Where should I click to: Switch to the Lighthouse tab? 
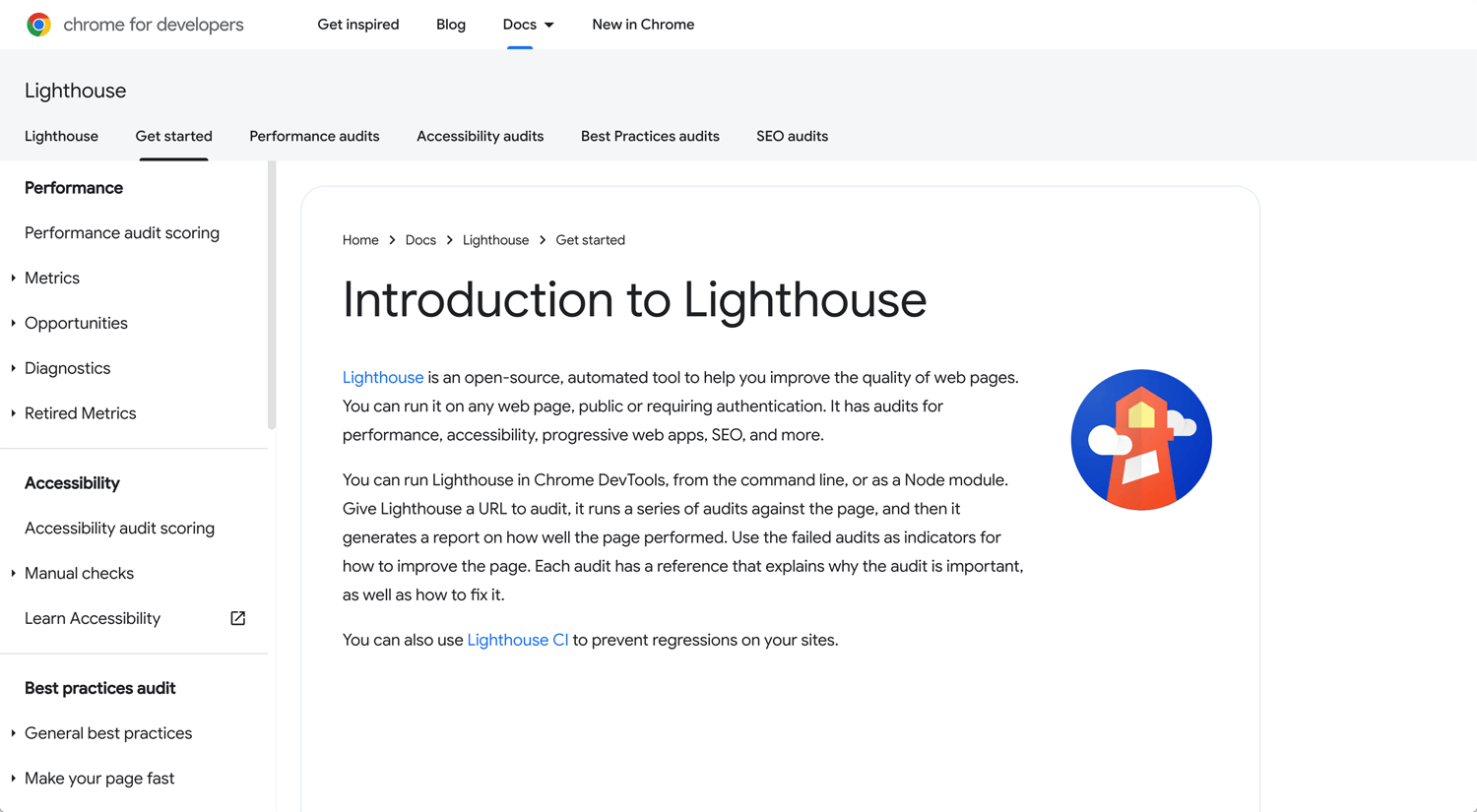(61, 136)
